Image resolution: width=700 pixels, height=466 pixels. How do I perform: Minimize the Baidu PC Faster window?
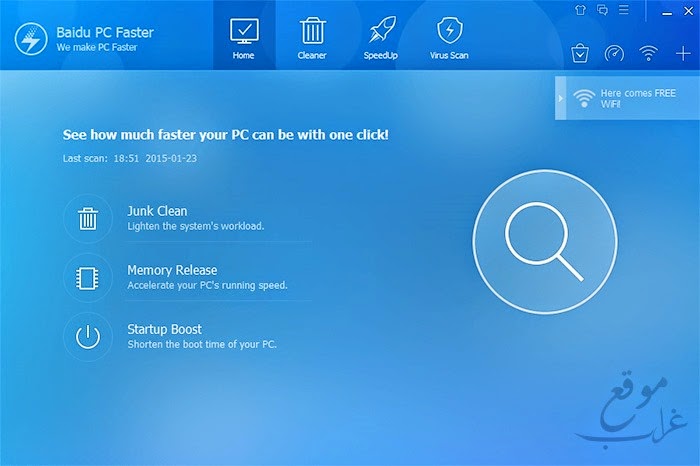click(667, 12)
